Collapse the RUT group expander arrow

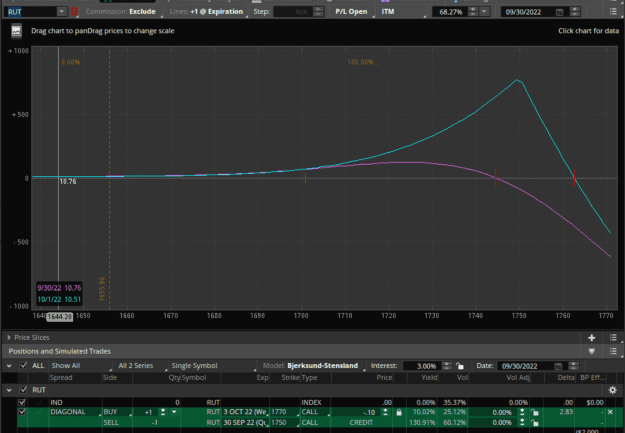tap(9, 390)
